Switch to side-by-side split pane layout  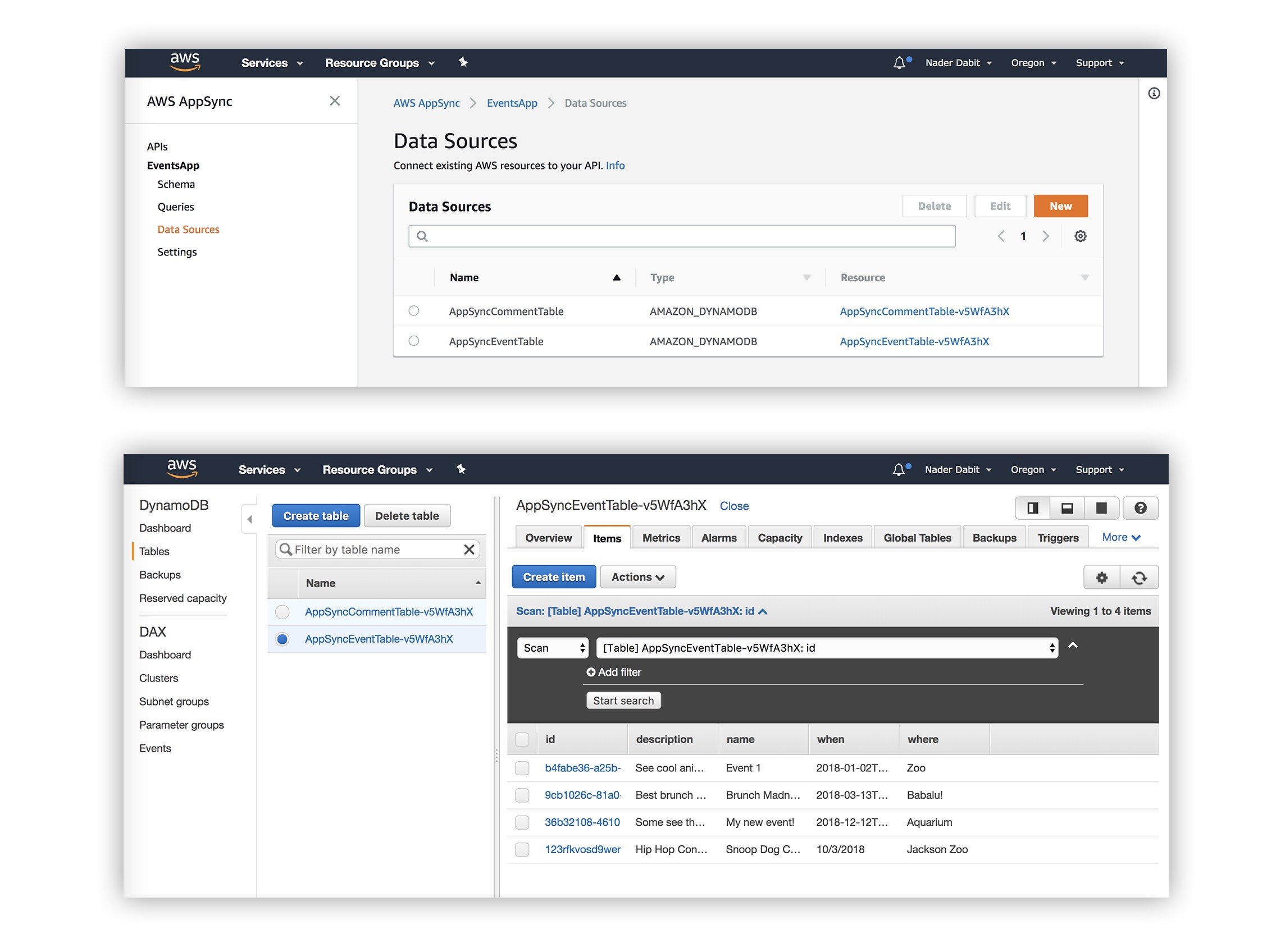coord(1032,509)
